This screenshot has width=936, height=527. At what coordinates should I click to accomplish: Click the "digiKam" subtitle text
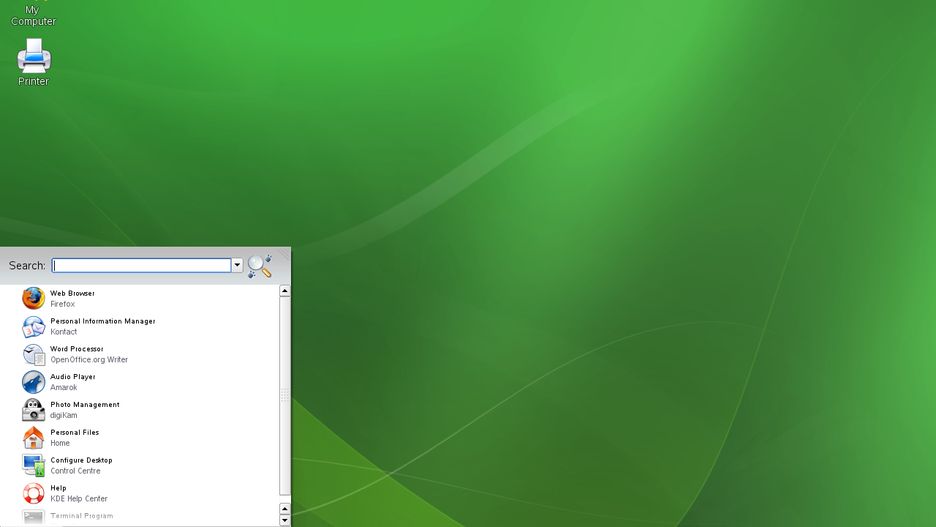[64, 415]
